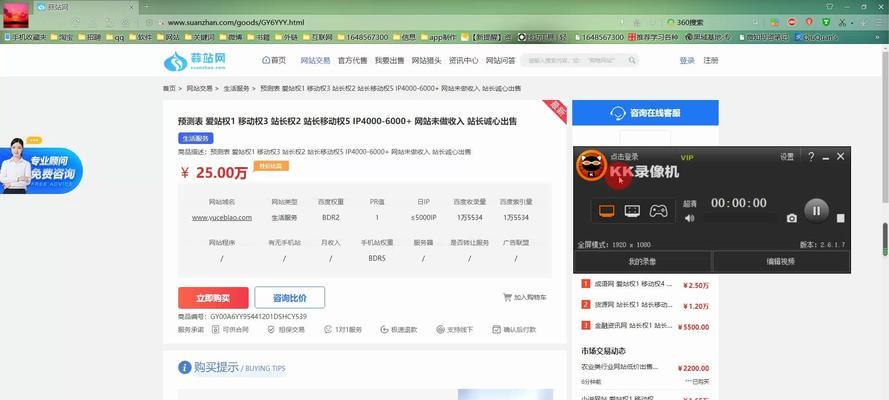This screenshot has width=889, height=400.
Task: Click 咨询在线客服 blue banner
Action: click(645, 113)
